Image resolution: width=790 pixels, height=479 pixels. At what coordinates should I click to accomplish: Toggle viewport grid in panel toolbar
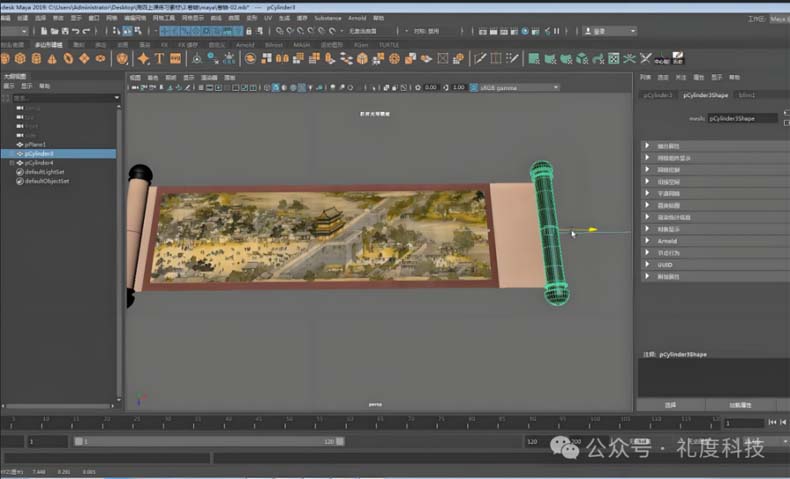pos(201,88)
